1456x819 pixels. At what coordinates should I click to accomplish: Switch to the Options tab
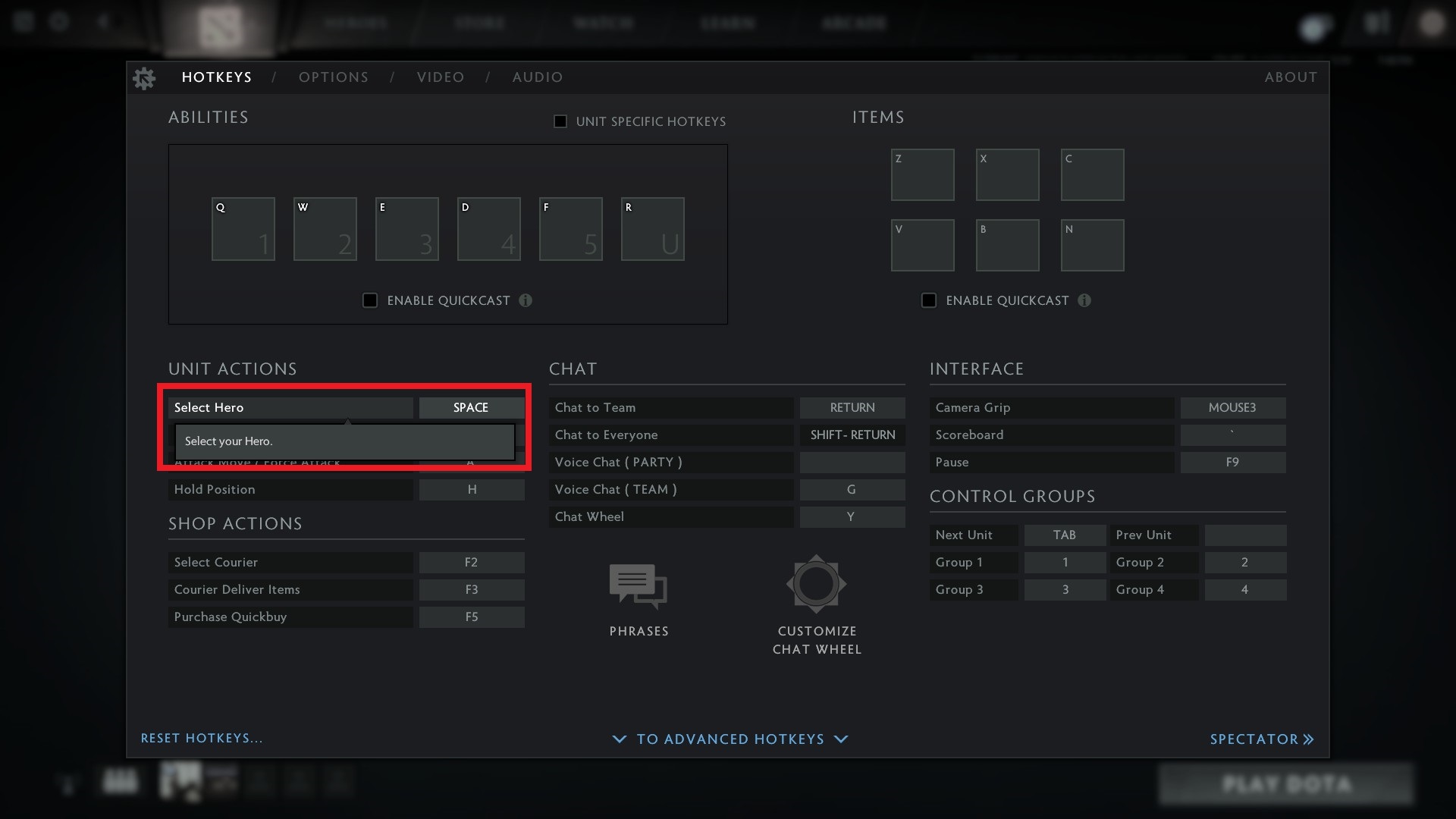(333, 77)
